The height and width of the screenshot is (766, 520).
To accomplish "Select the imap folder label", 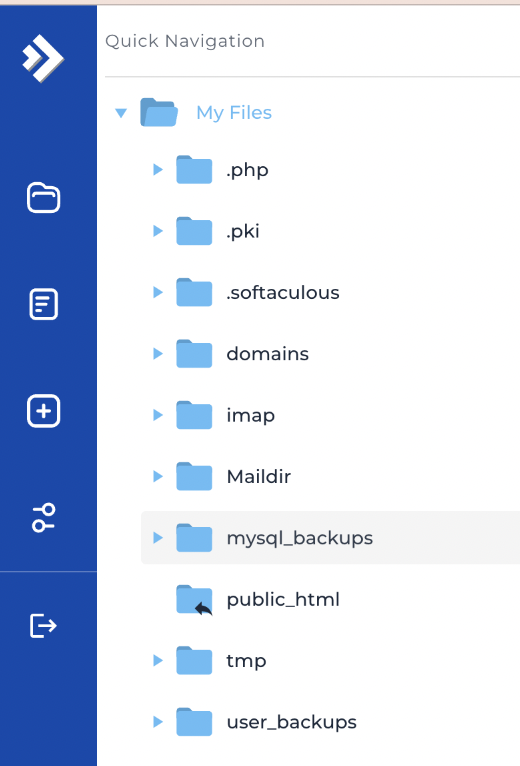I will [x=250, y=416].
